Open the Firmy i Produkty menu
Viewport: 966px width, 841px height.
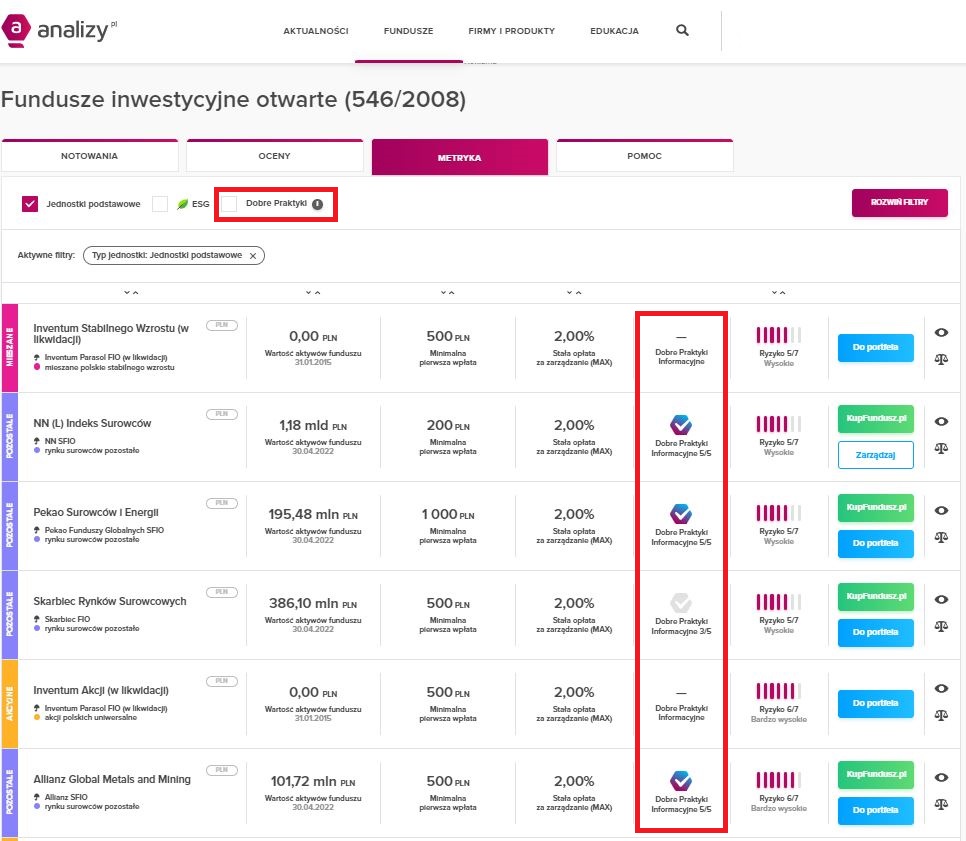point(511,31)
